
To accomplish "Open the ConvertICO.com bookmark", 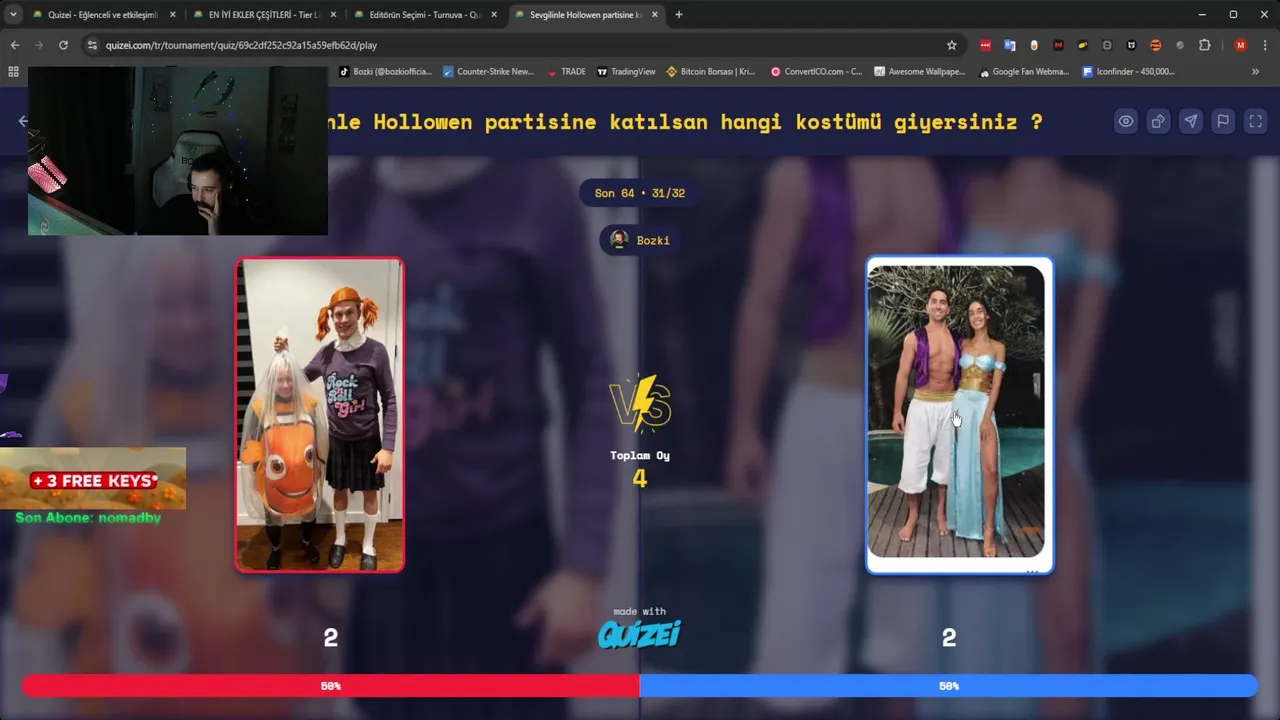I will [x=816, y=72].
